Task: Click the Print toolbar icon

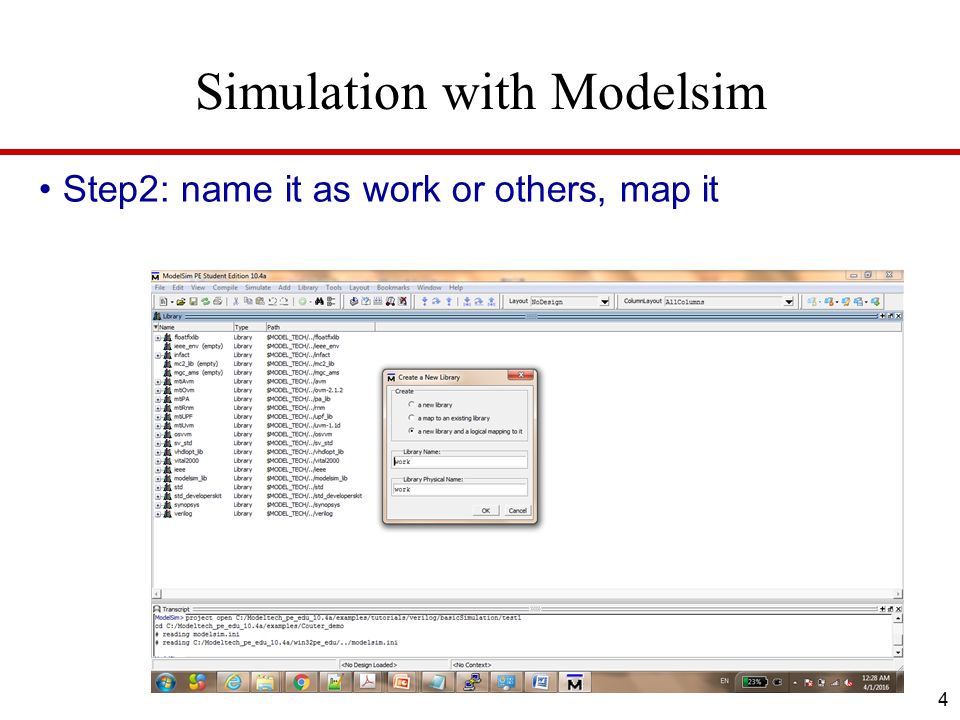Action: (217, 301)
